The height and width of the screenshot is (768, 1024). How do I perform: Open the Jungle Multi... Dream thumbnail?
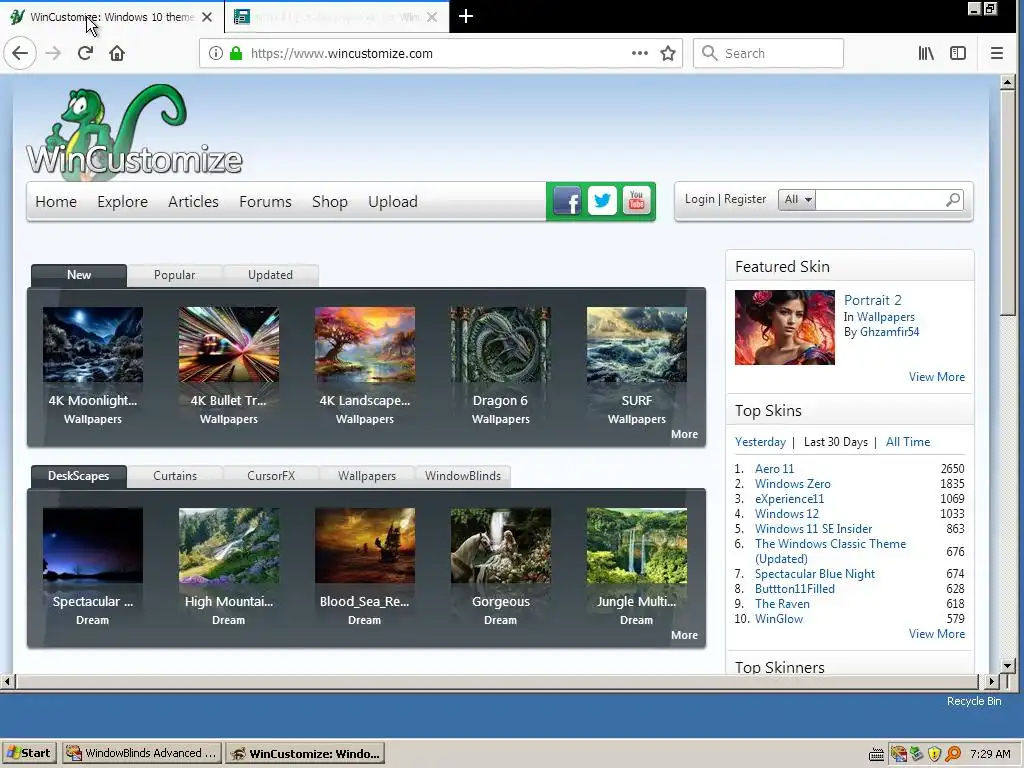pyautogui.click(x=637, y=545)
